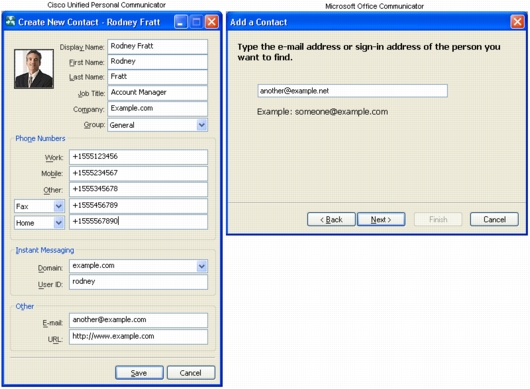Click the Company field
The image size is (530, 389).
pos(158,109)
